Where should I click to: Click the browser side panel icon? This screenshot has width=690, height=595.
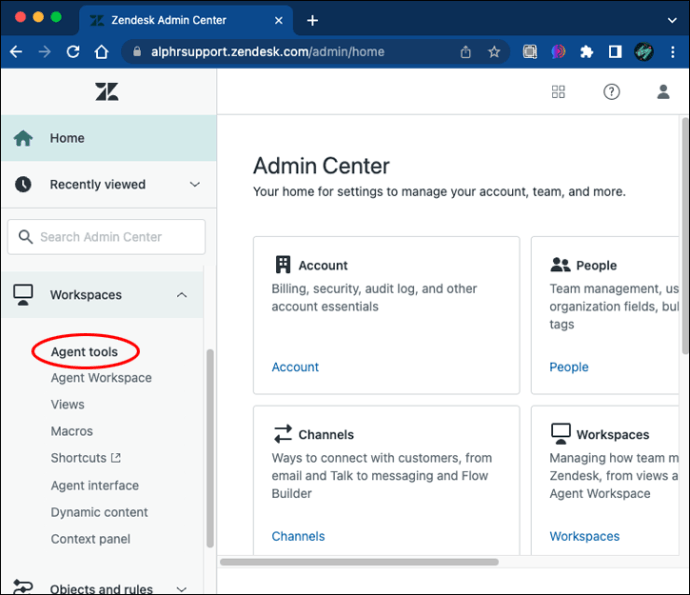pyautogui.click(x=615, y=52)
